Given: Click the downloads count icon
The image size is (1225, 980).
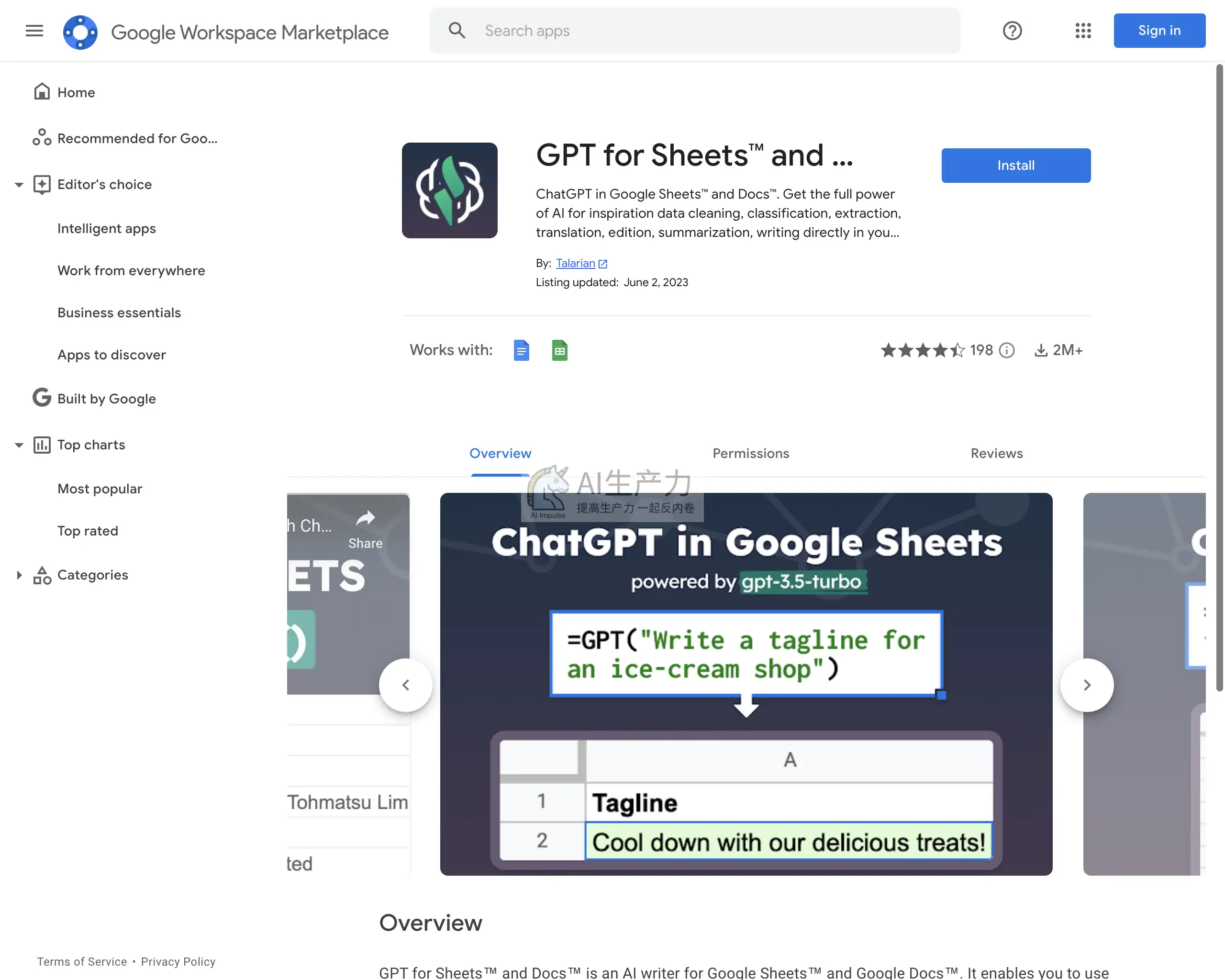Looking at the screenshot, I should coord(1041,350).
